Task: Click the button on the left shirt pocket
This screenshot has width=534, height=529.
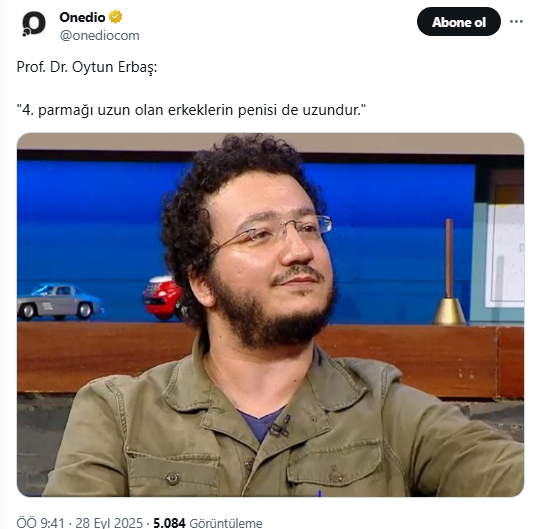Action: 172,479
